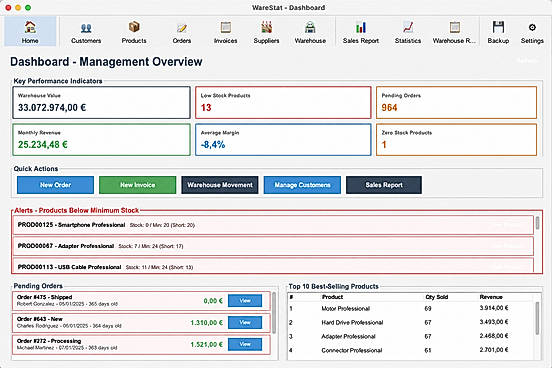Click the 2.468,00 € revenue cell
Screen dimensions: 552x368
[494, 336]
